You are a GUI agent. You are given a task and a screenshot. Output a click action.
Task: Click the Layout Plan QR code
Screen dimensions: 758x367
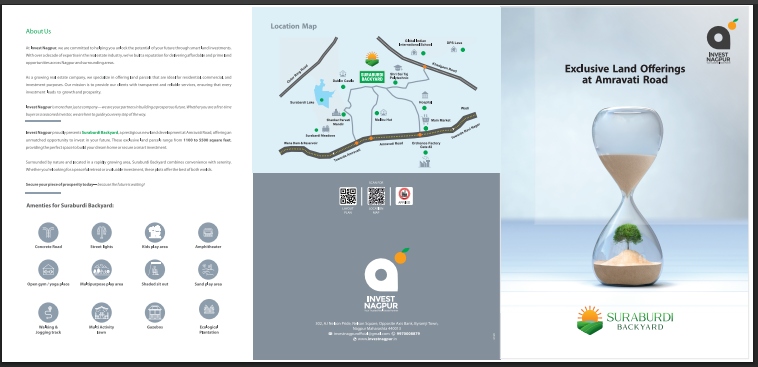coord(348,196)
